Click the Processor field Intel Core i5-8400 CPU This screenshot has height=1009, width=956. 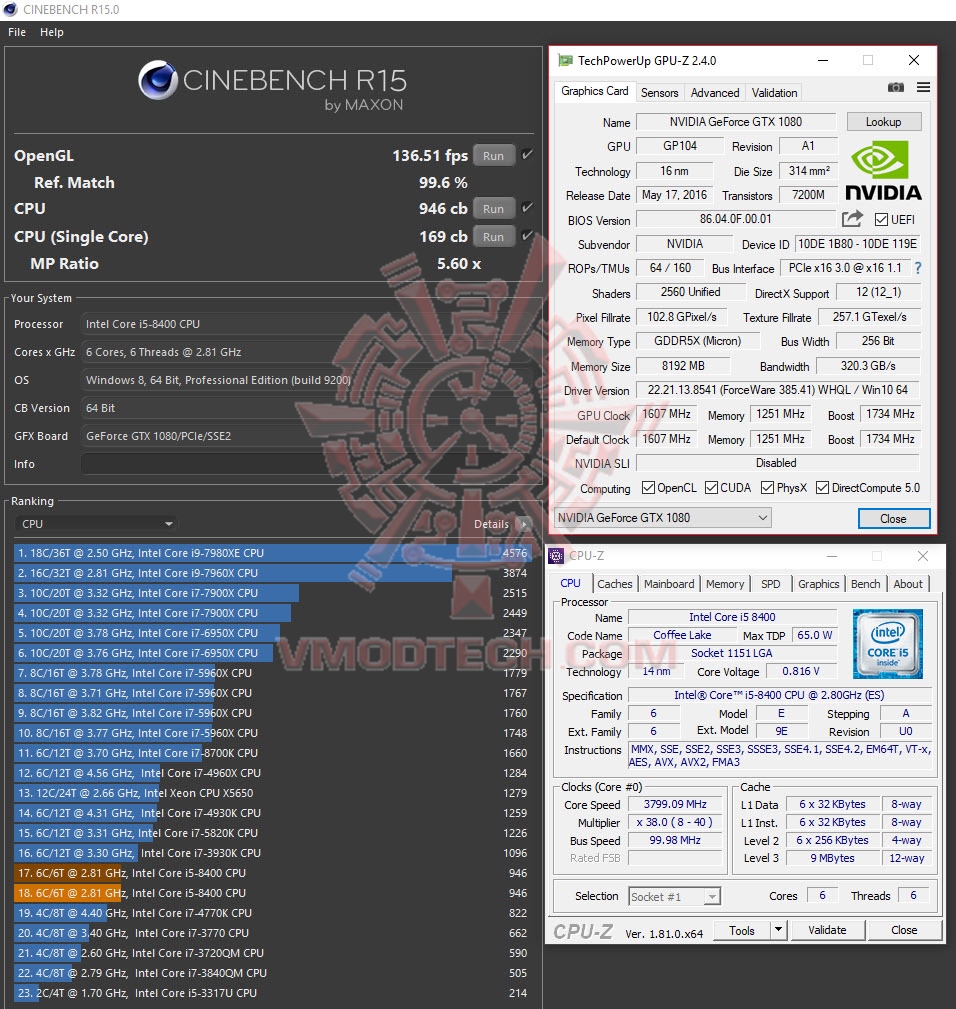pos(306,324)
